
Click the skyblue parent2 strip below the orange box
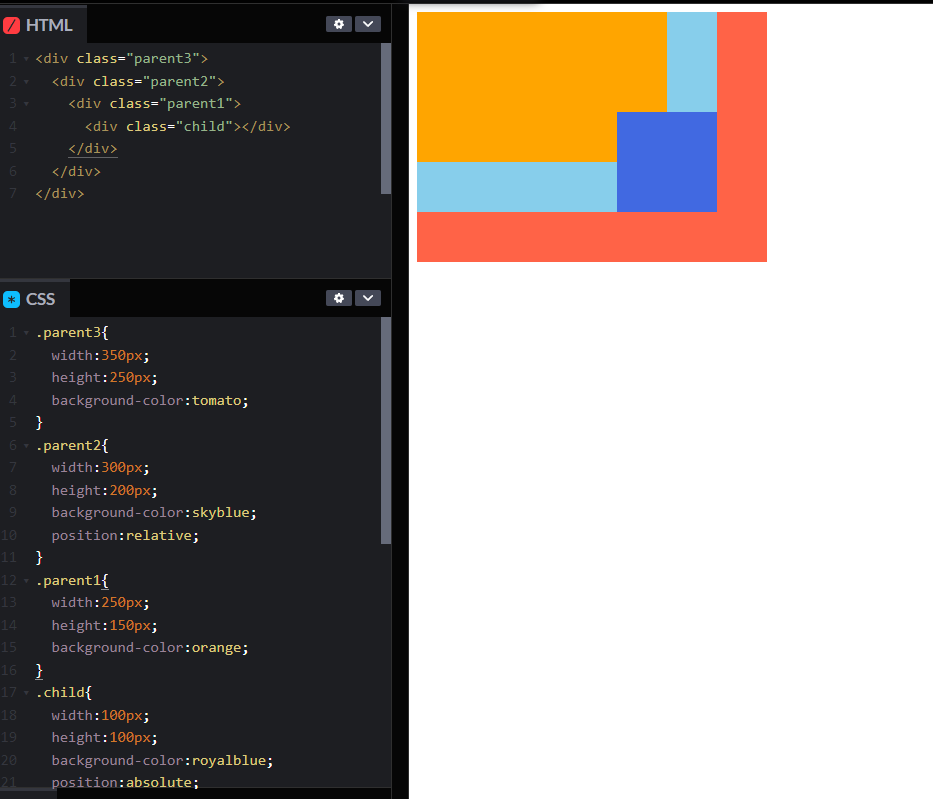pyautogui.click(x=516, y=187)
